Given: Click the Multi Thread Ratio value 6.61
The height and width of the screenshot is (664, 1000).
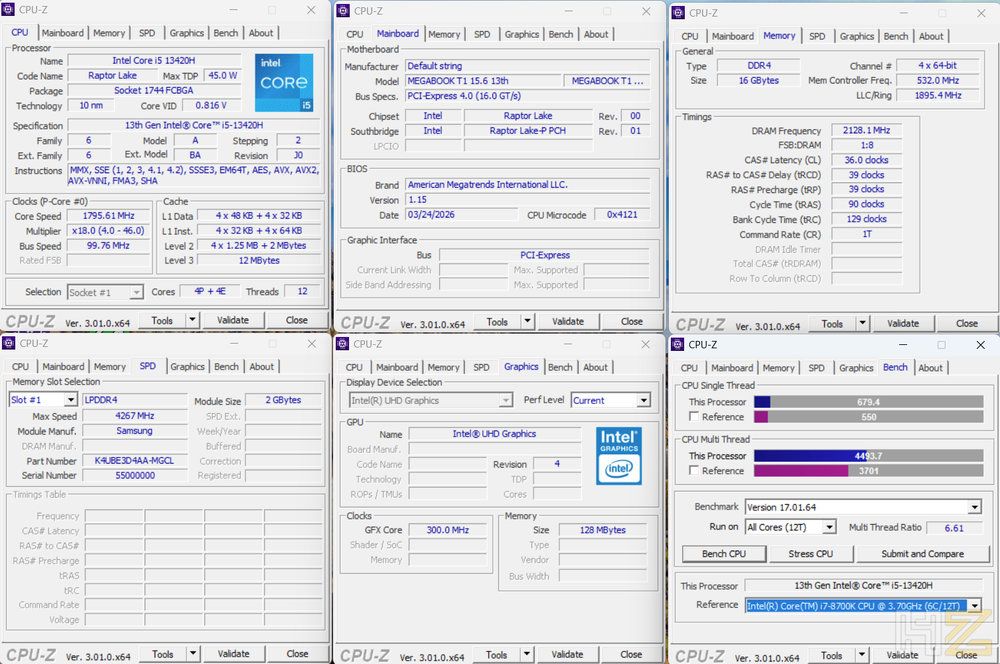Looking at the screenshot, I should pyautogui.click(x=955, y=528).
